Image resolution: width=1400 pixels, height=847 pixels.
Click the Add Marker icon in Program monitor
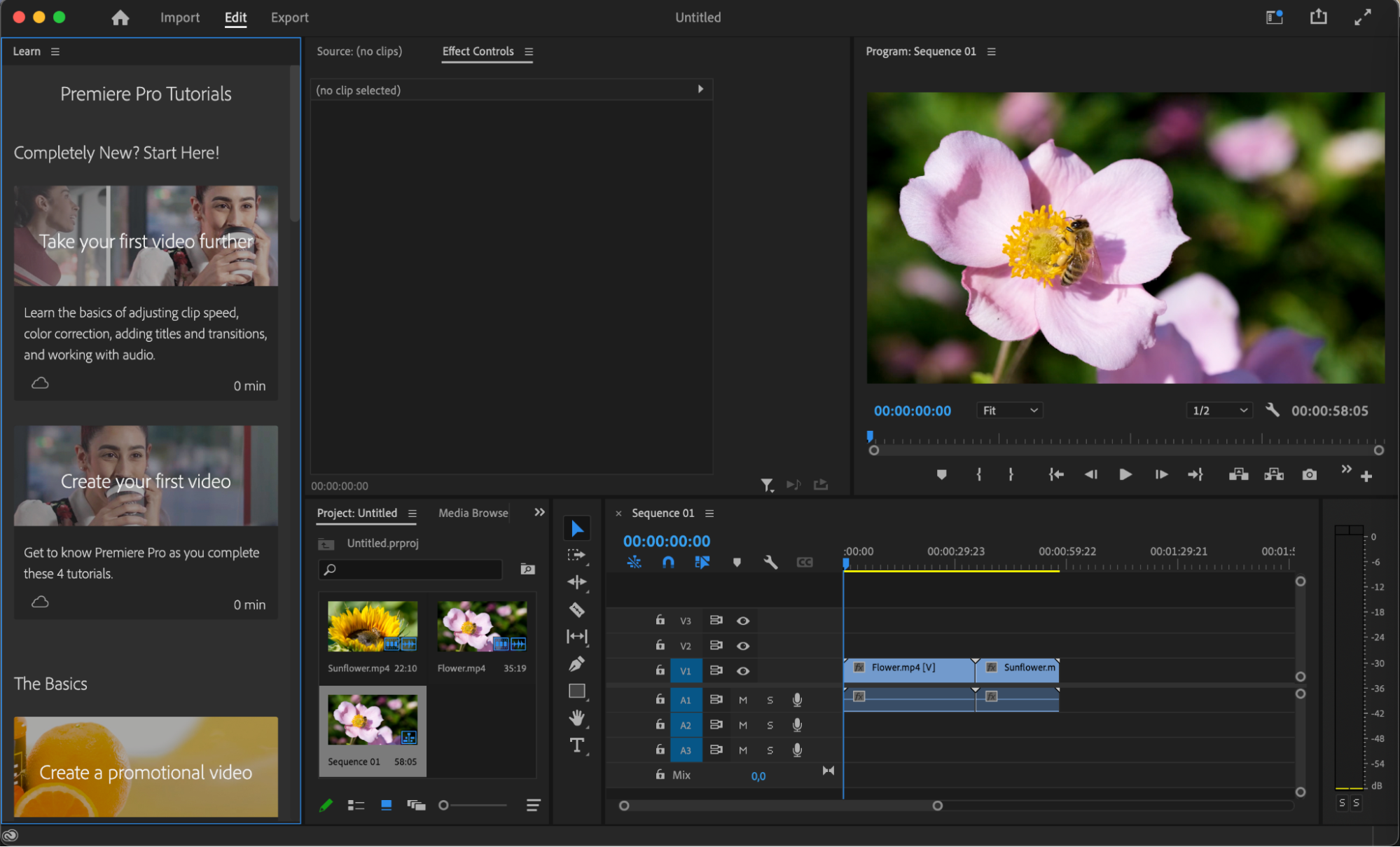pyautogui.click(x=941, y=475)
